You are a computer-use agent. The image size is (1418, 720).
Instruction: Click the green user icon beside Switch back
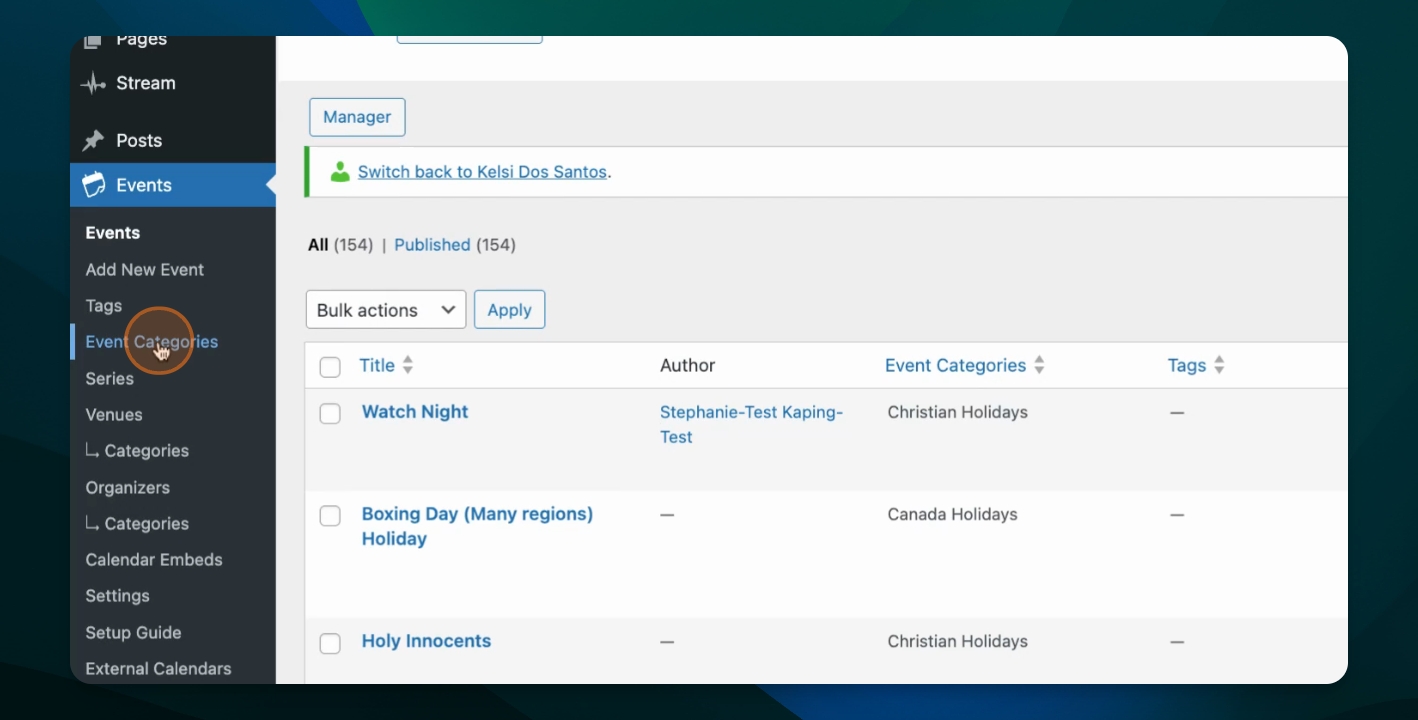(341, 172)
